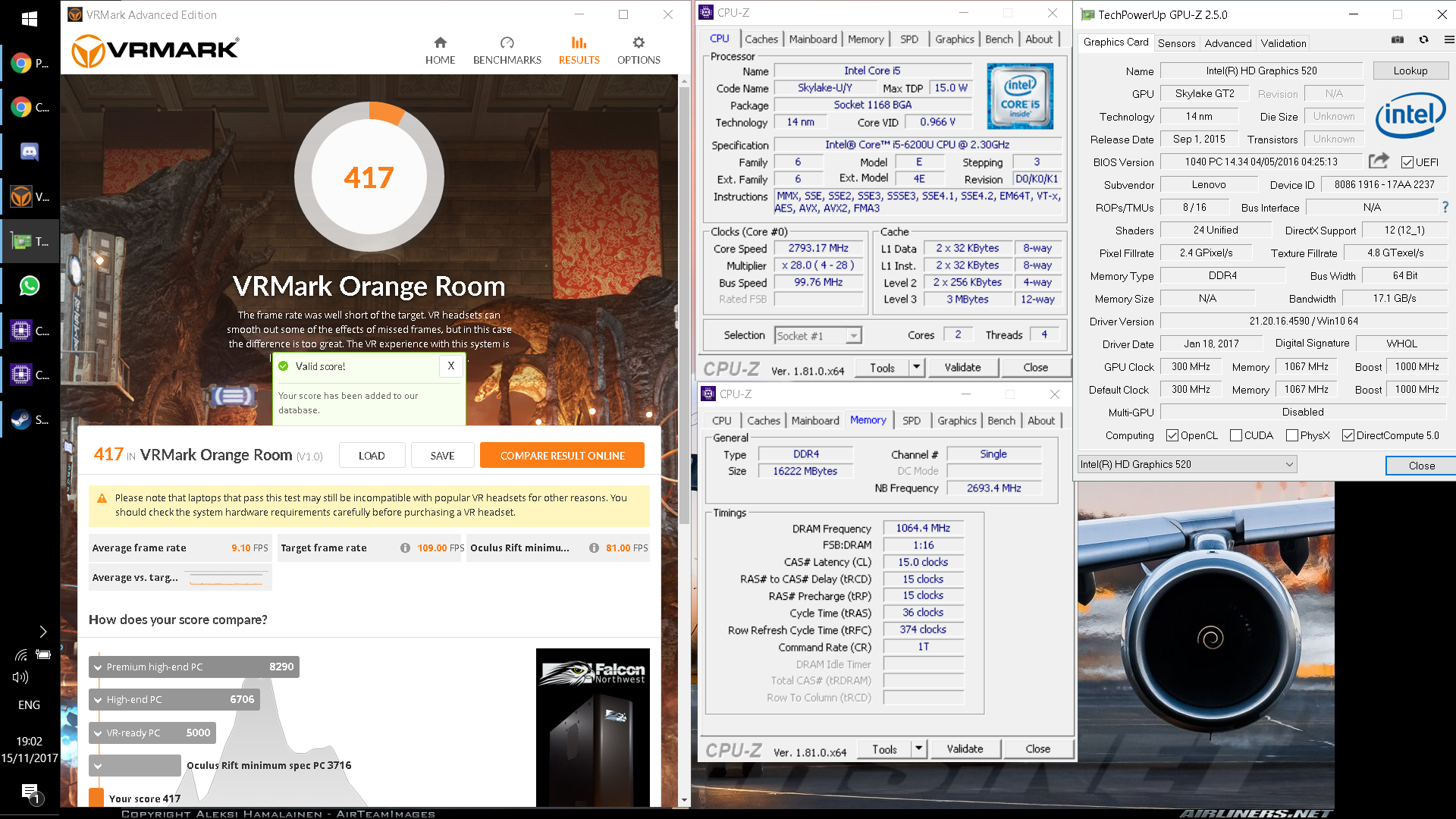1456x819 pixels.
Task: Click Oculus Rift minimum info icon
Action: tap(594, 548)
